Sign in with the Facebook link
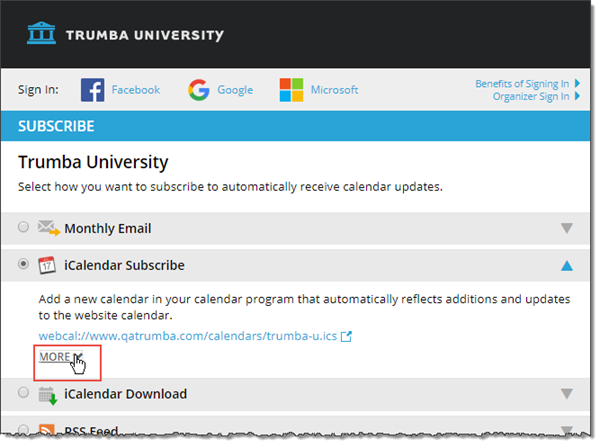The image size is (600, 448). pyautogui.click(x=136, y=90)
